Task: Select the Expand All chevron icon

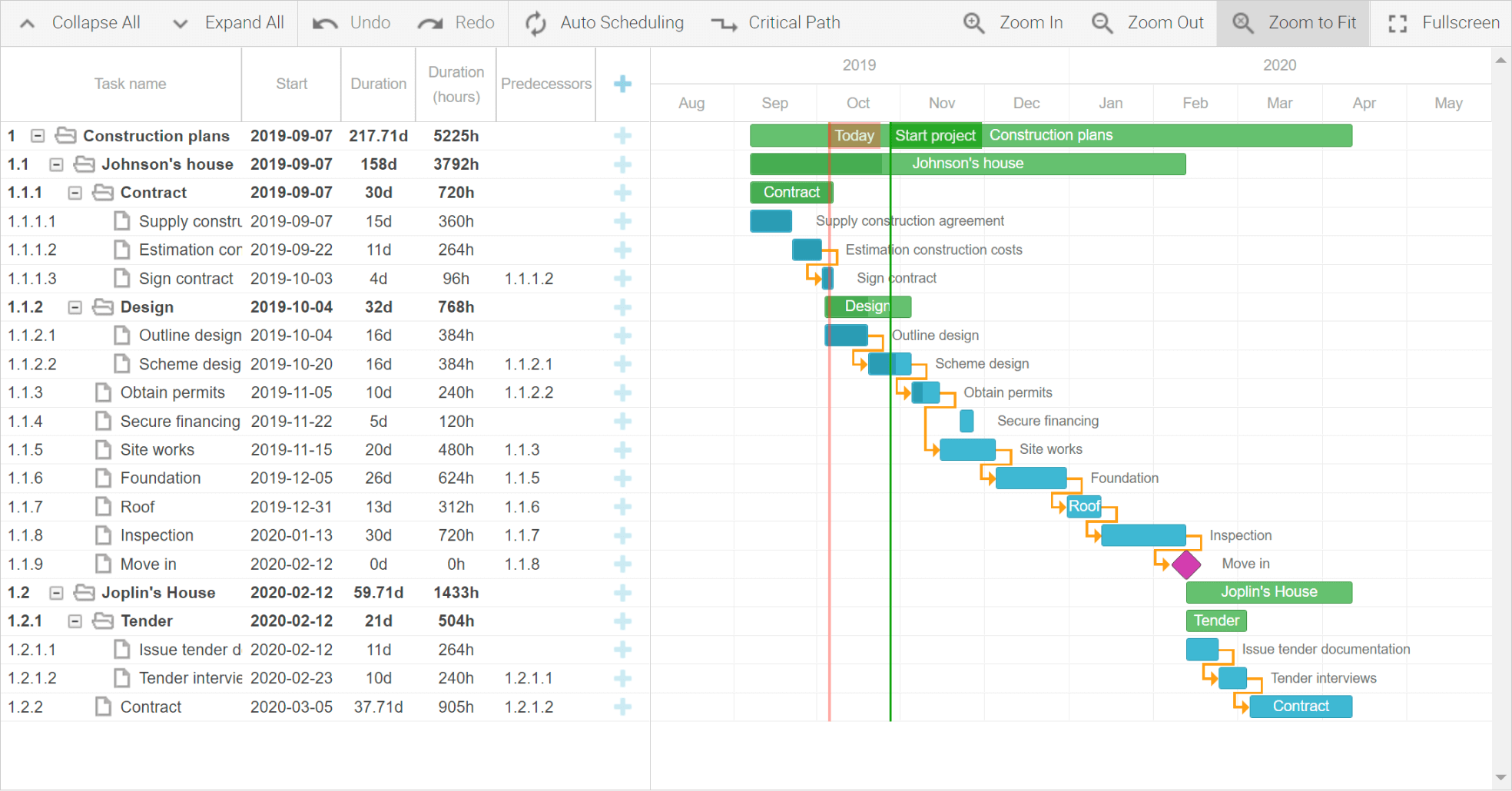Action: coord(180,22)
